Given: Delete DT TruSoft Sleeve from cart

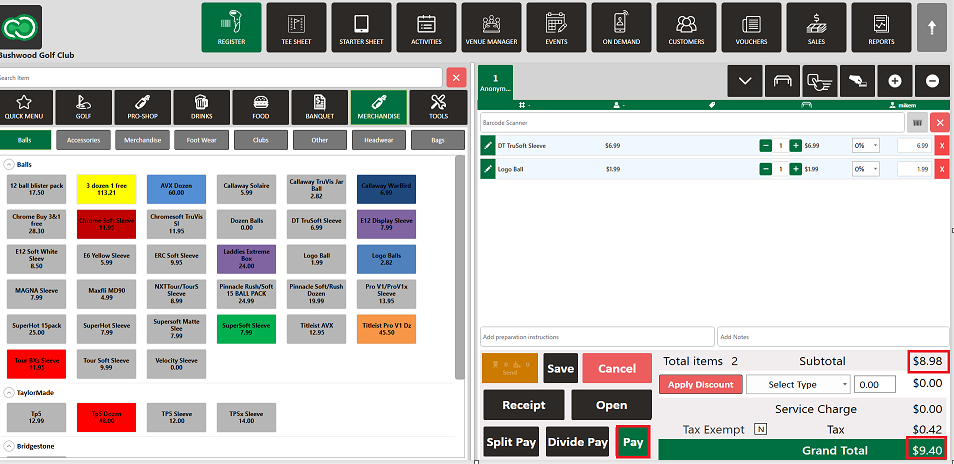Looking at the screenshot, I should [942, 146].
